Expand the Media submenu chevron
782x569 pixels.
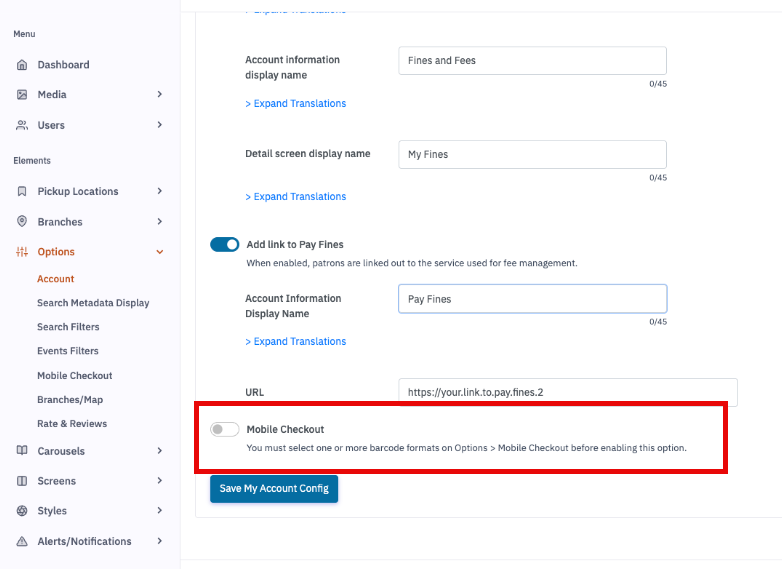(x=160, y=95)
